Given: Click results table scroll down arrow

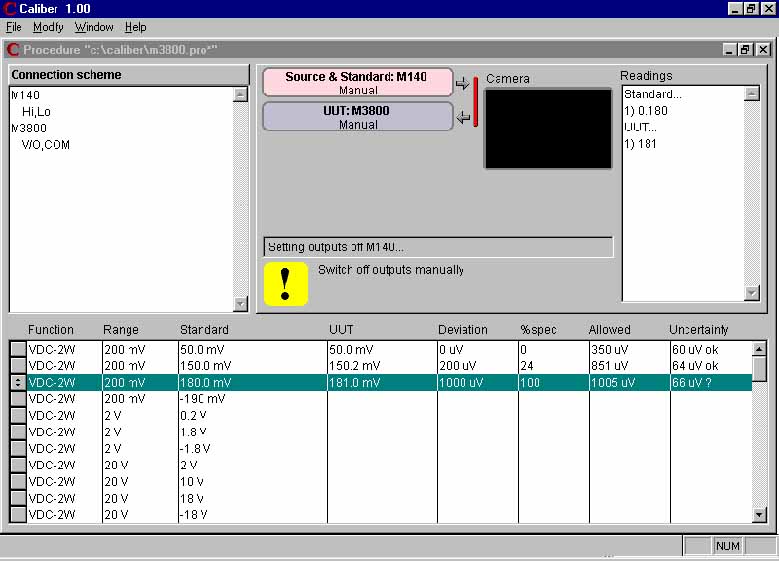Looking at the screenshot, I should coord(759,515).
